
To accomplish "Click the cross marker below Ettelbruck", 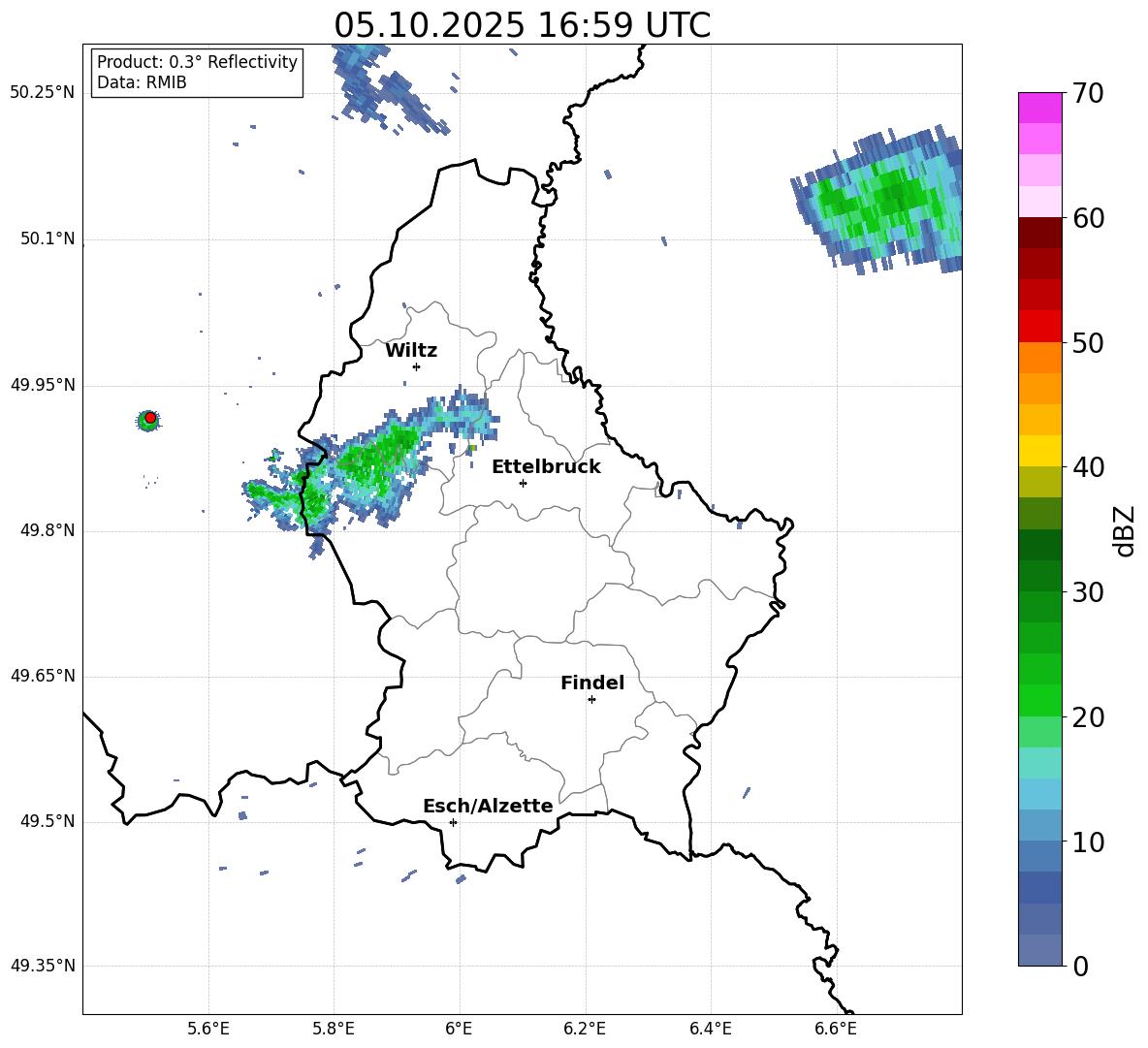I will (523, 483).
